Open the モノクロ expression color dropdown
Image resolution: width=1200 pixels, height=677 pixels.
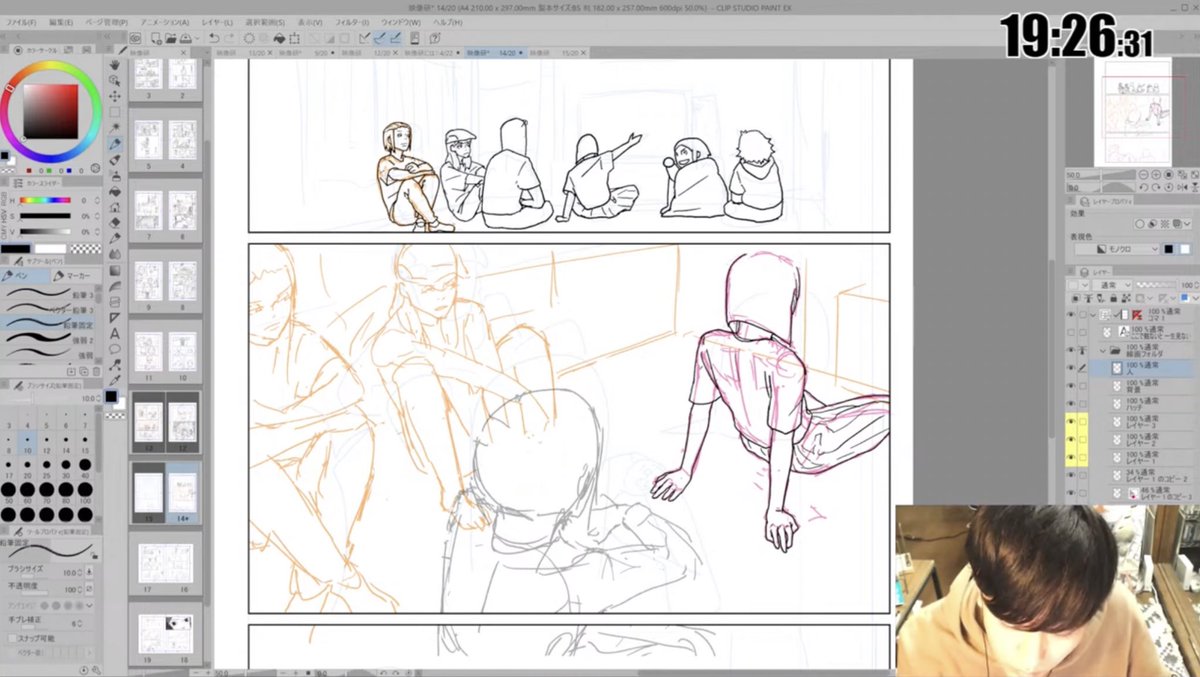click(1118, 249)
